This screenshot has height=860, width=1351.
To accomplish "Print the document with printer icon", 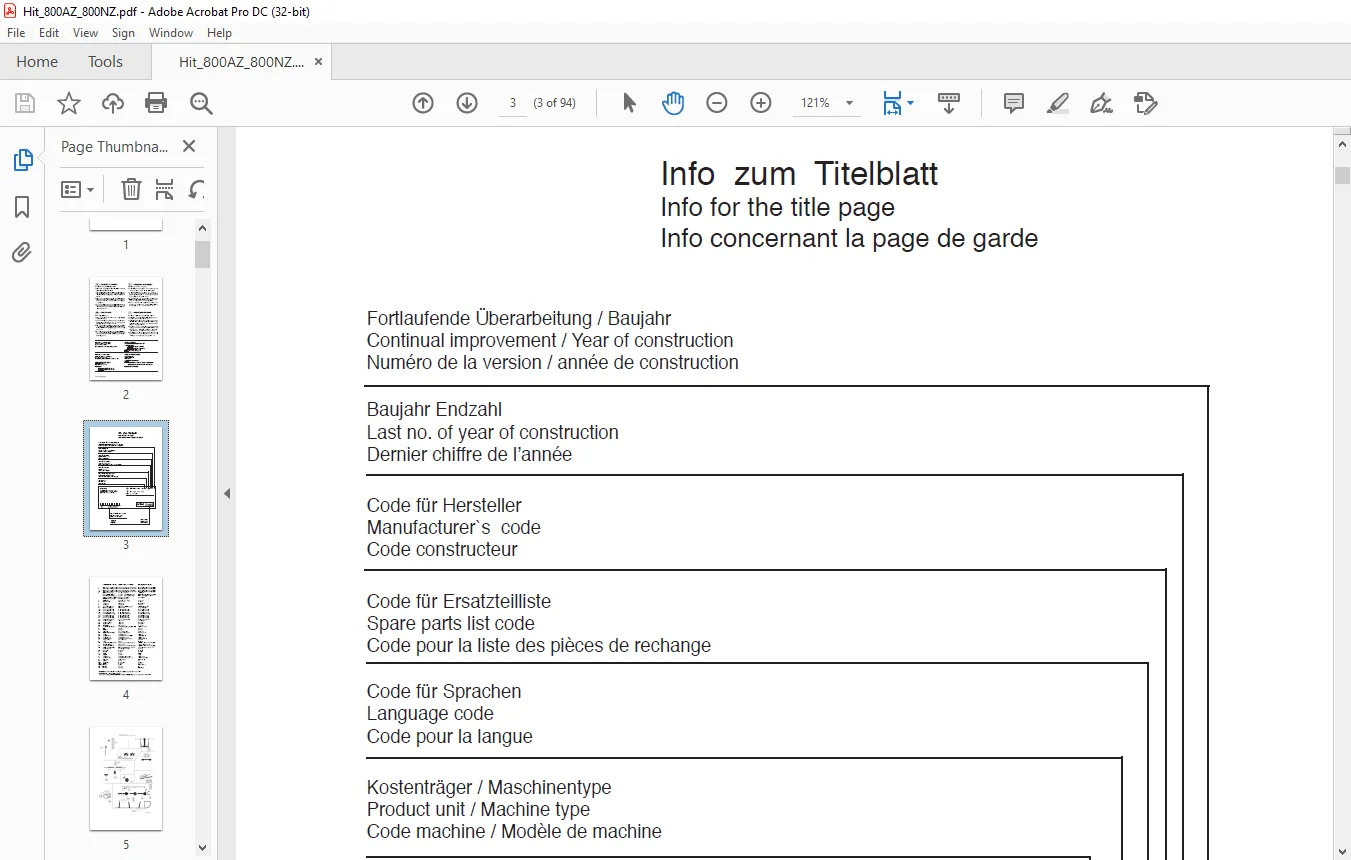I will pos(156,103).
